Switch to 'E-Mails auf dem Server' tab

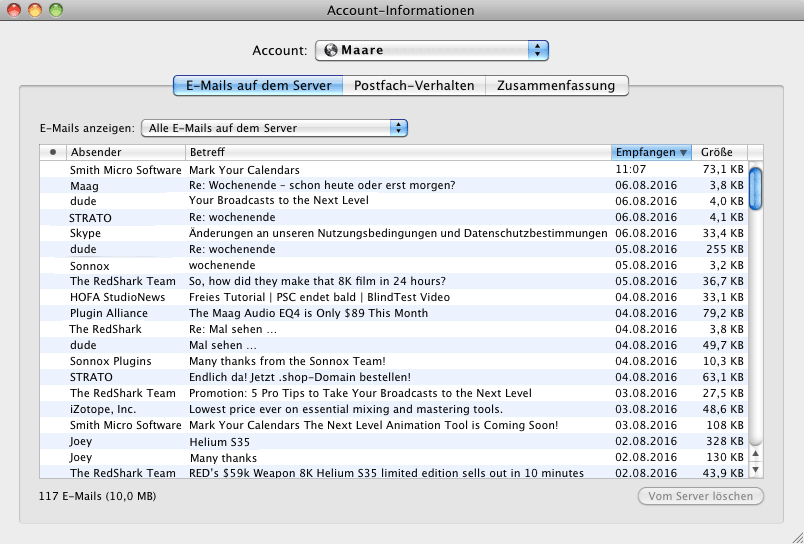[258, 86]
